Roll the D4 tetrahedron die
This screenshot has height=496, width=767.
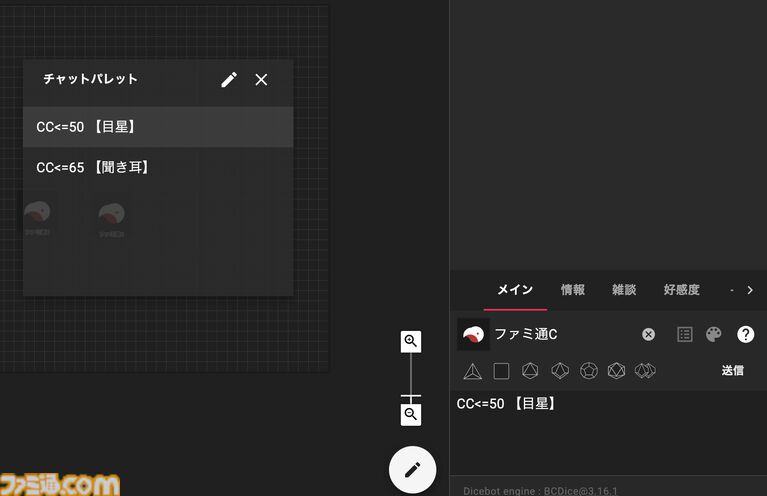coord(473,371)
